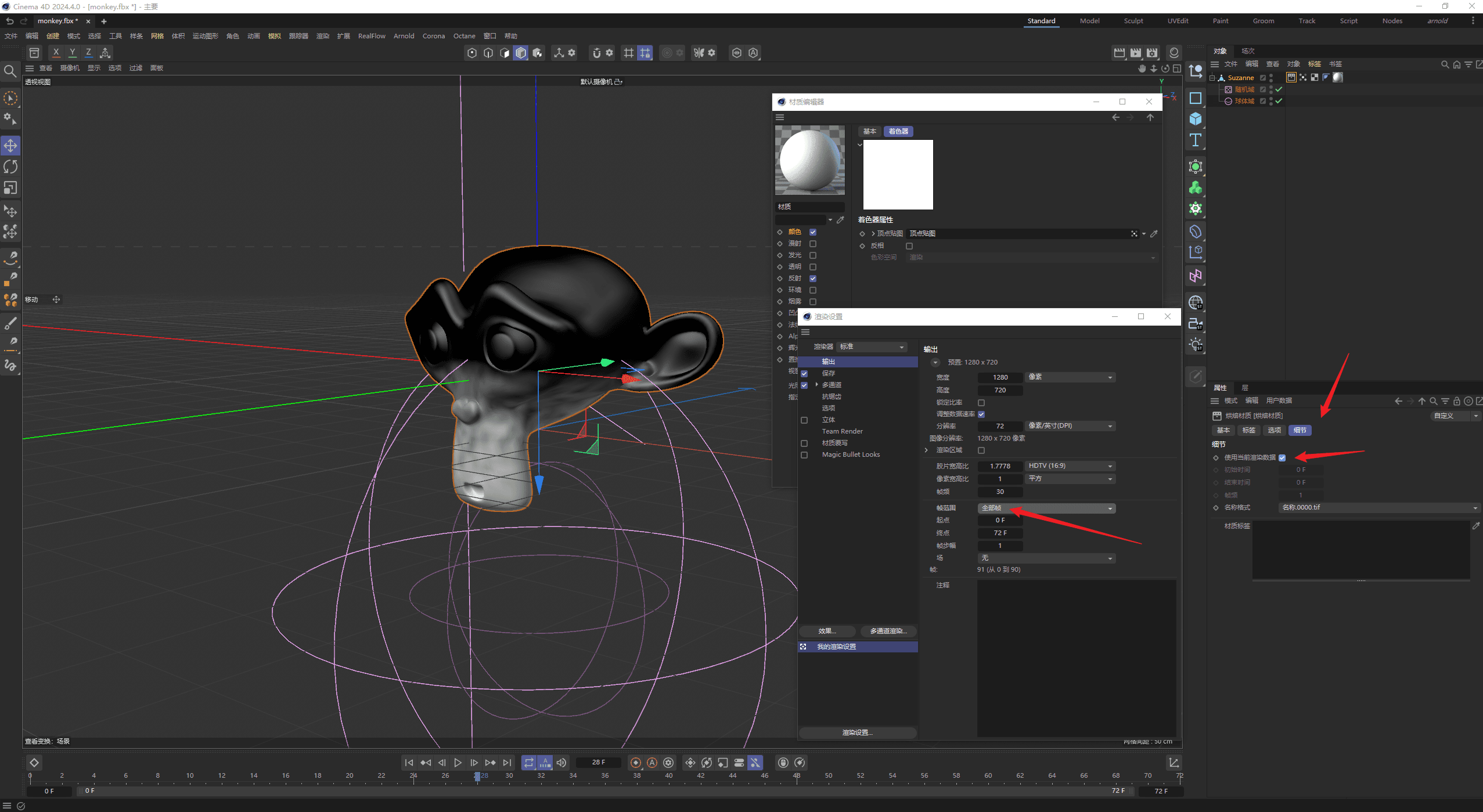Go to end of animation
1483x812 pixels.
(x=507, y=763)
